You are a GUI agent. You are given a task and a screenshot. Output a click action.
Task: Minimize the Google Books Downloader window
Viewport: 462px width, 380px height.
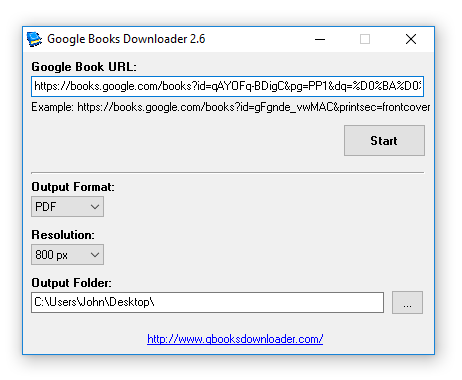320,39
